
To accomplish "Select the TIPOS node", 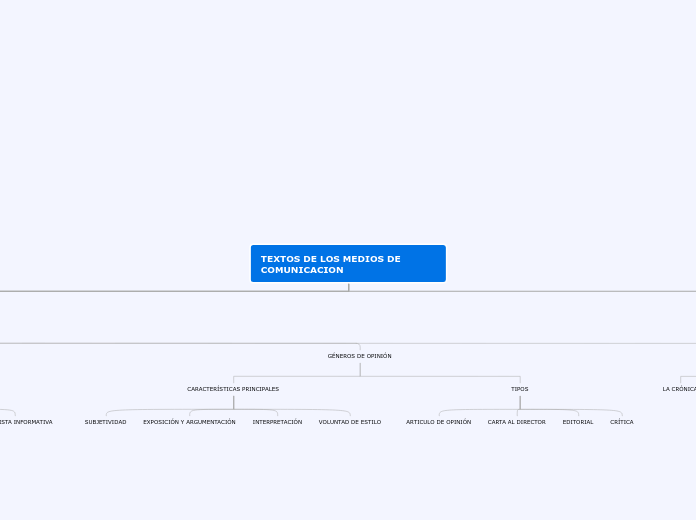I will (x=520, y=389).
